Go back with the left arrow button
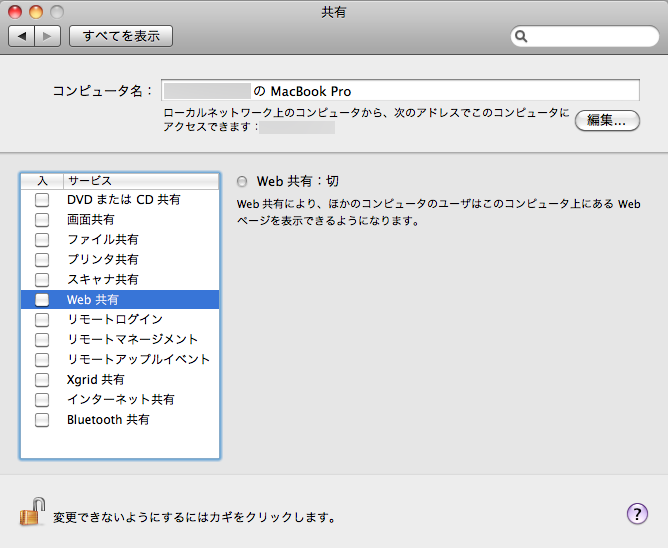This screenshot has width=668, height=548. pos(22,36)
